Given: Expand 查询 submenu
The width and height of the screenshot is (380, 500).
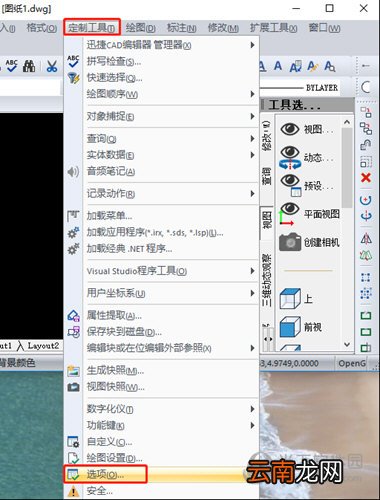Looking at the screenshot, I should click(x=162, y=138).
